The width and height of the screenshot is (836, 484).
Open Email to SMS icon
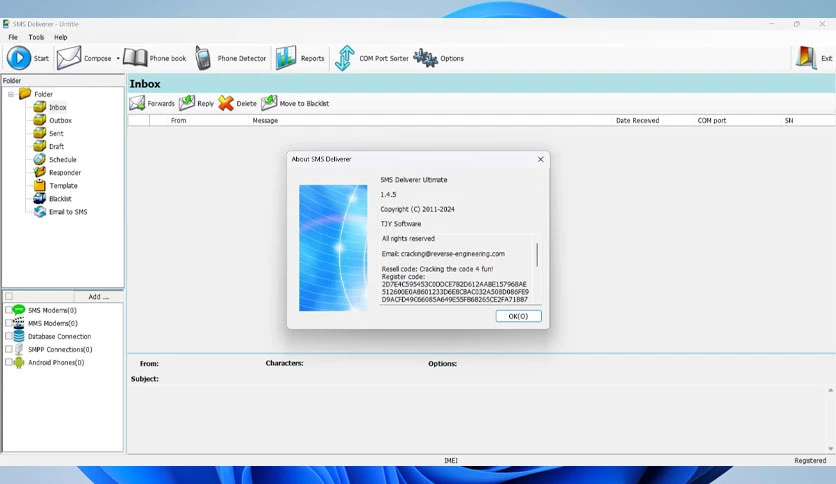click(39, 212)
